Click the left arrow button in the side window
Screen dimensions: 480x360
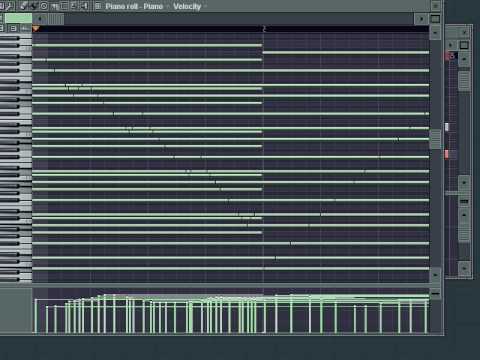click(x=451, y=45)
